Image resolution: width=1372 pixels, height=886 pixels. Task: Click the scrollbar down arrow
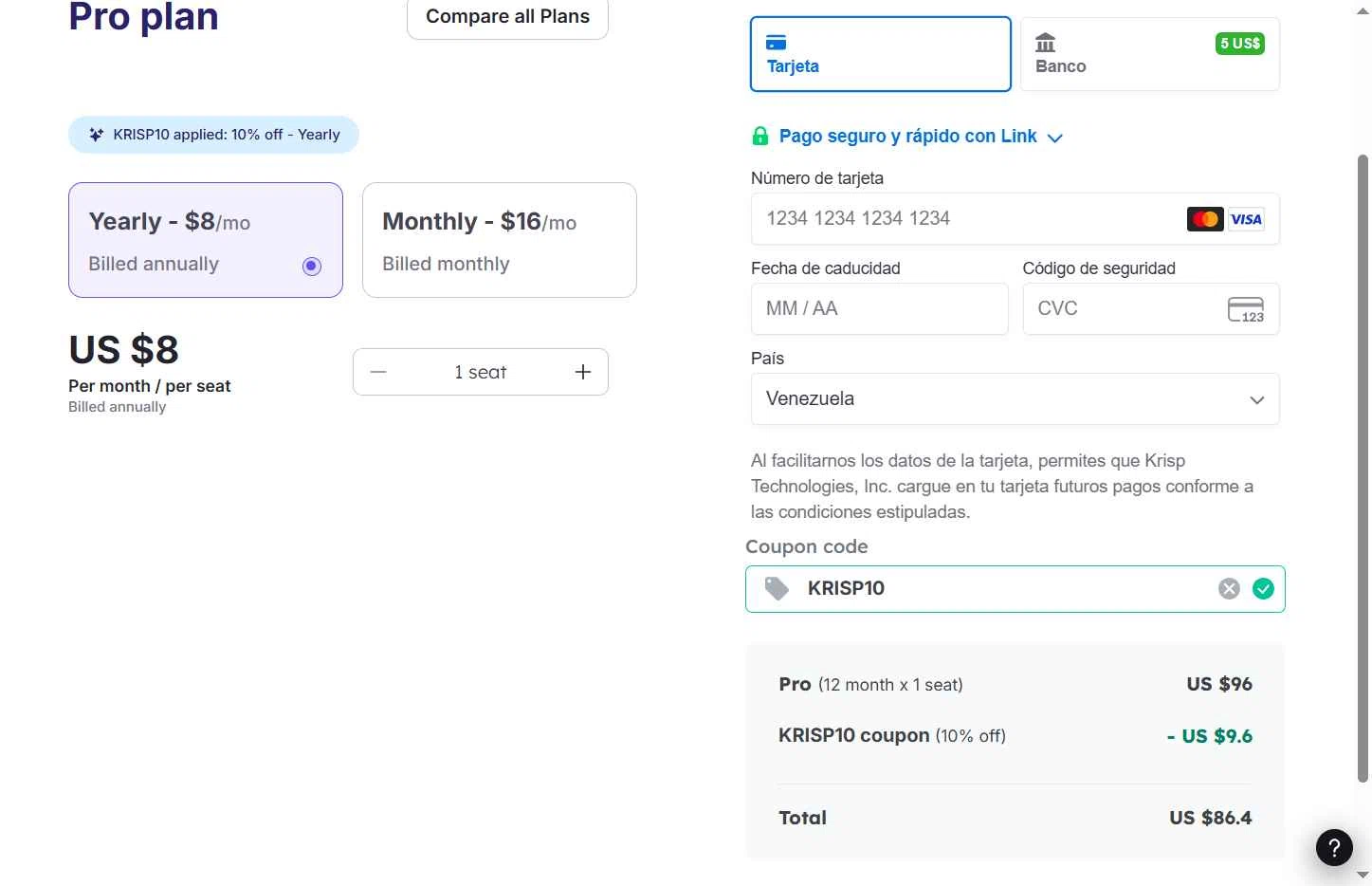pos(1363,876)
